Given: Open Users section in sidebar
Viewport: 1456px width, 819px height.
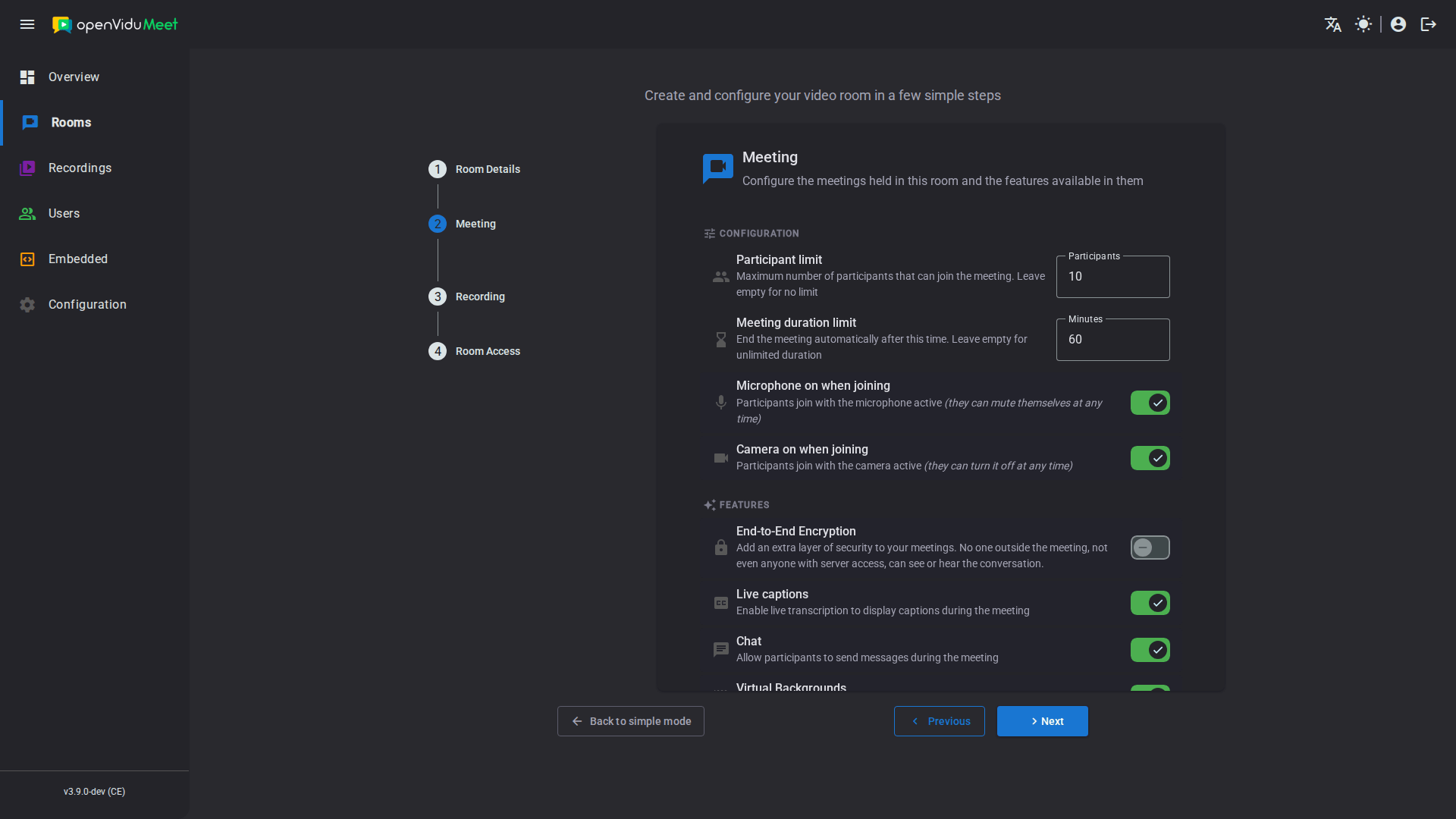Looking at the screenshot, I should pos(95,214).
